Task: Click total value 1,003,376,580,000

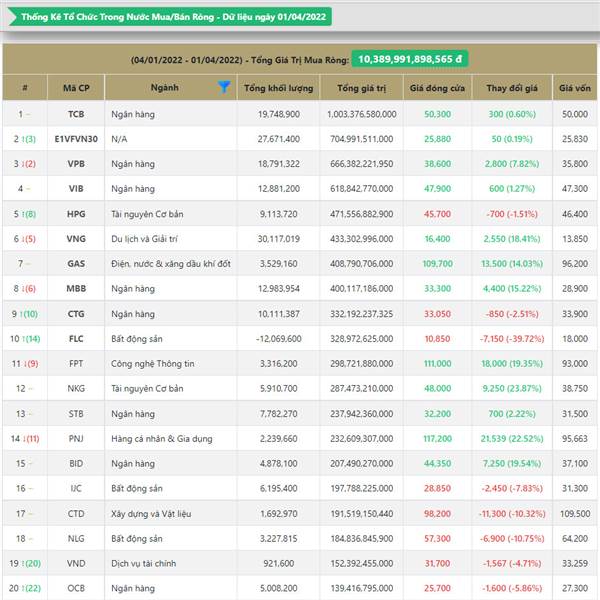Action: [x=362, y=114]
